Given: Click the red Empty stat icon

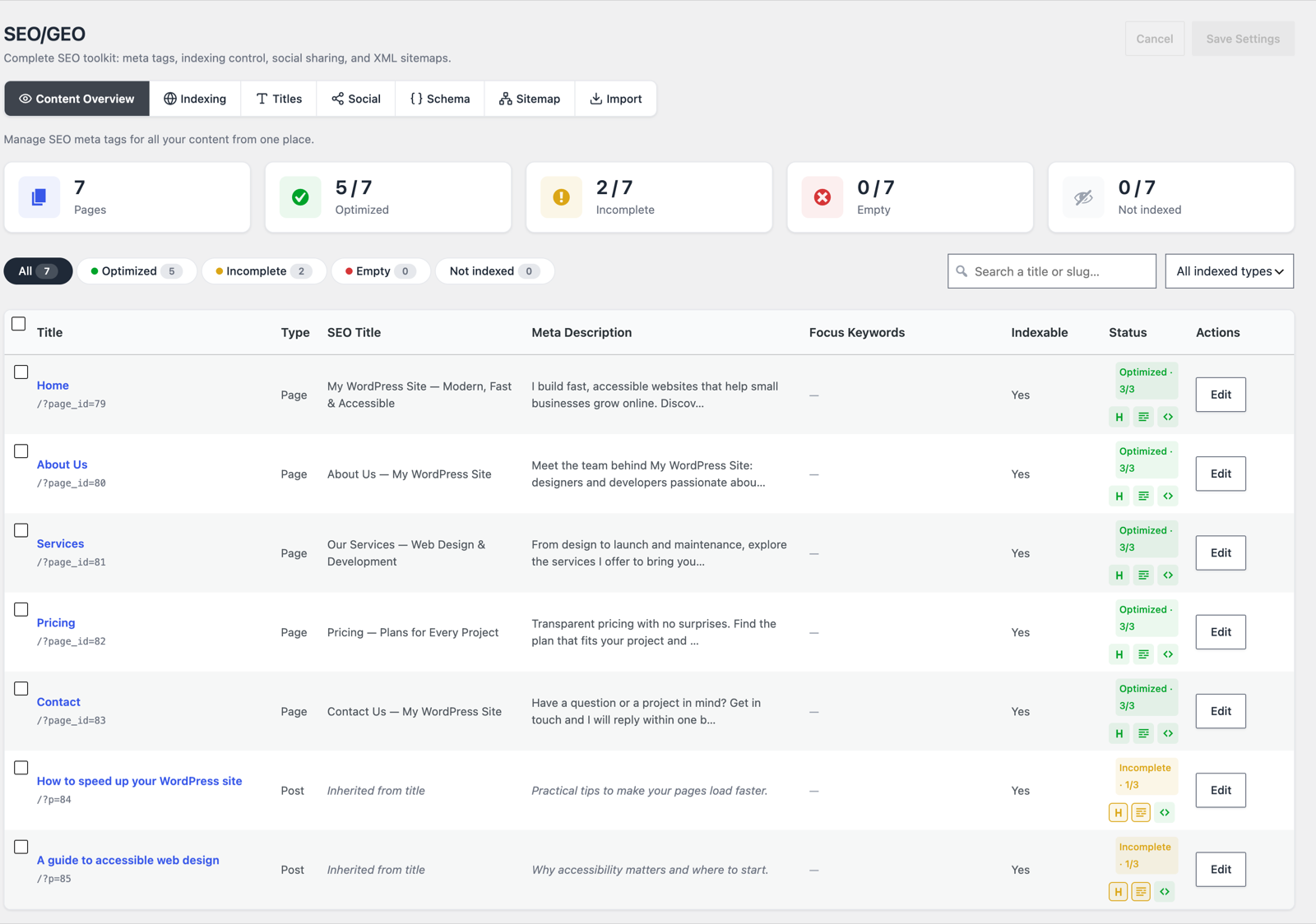Looking at the screenshot, I should 822,197.
